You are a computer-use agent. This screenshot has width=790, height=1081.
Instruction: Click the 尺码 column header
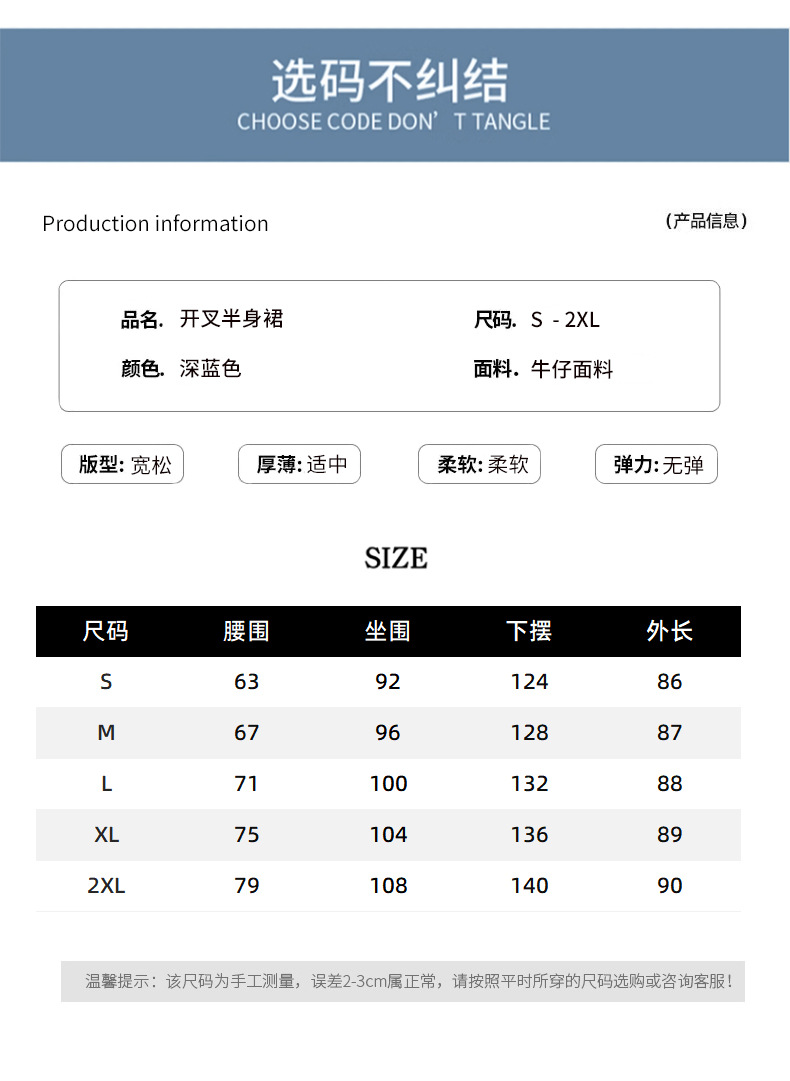pos(105,631)
